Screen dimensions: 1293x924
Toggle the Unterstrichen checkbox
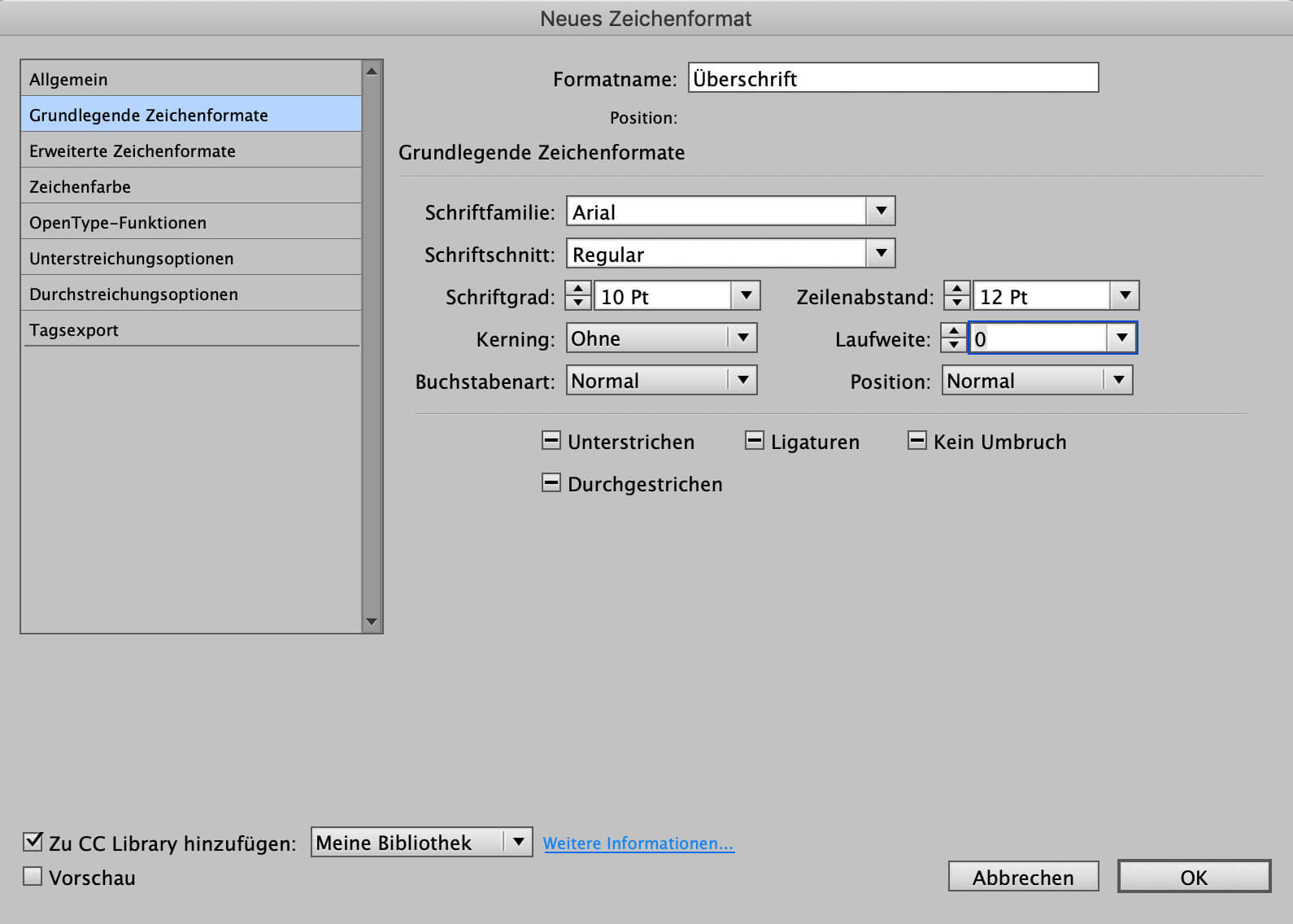[551, 441]
